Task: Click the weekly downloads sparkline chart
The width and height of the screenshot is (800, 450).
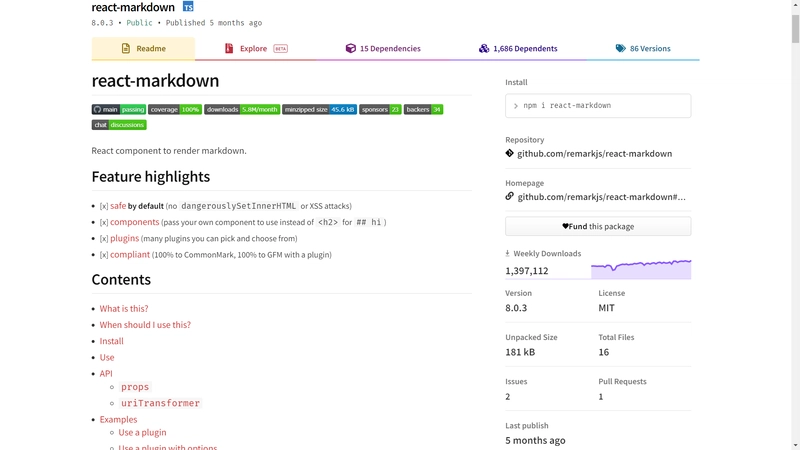Action: point(640,268)
